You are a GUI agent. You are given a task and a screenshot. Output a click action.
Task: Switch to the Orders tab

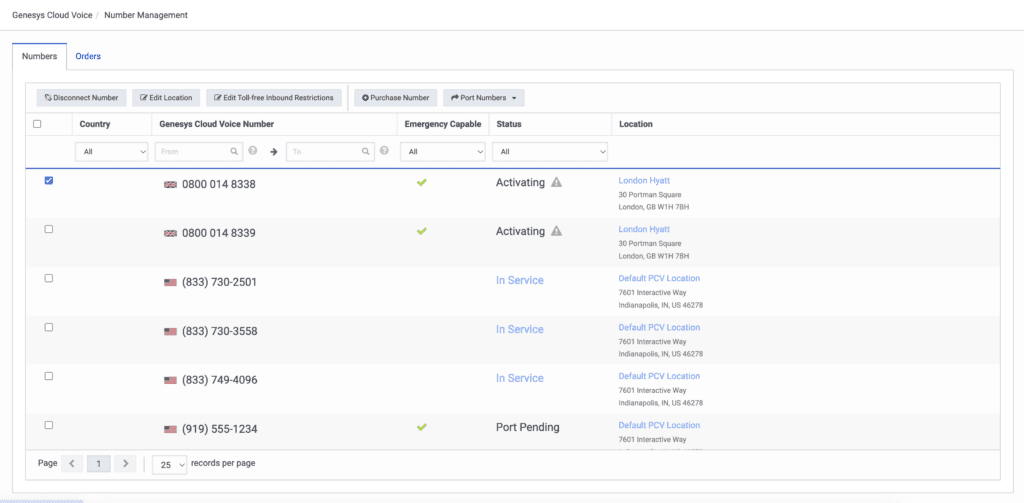pyautogui.click(x=88, y=56)
